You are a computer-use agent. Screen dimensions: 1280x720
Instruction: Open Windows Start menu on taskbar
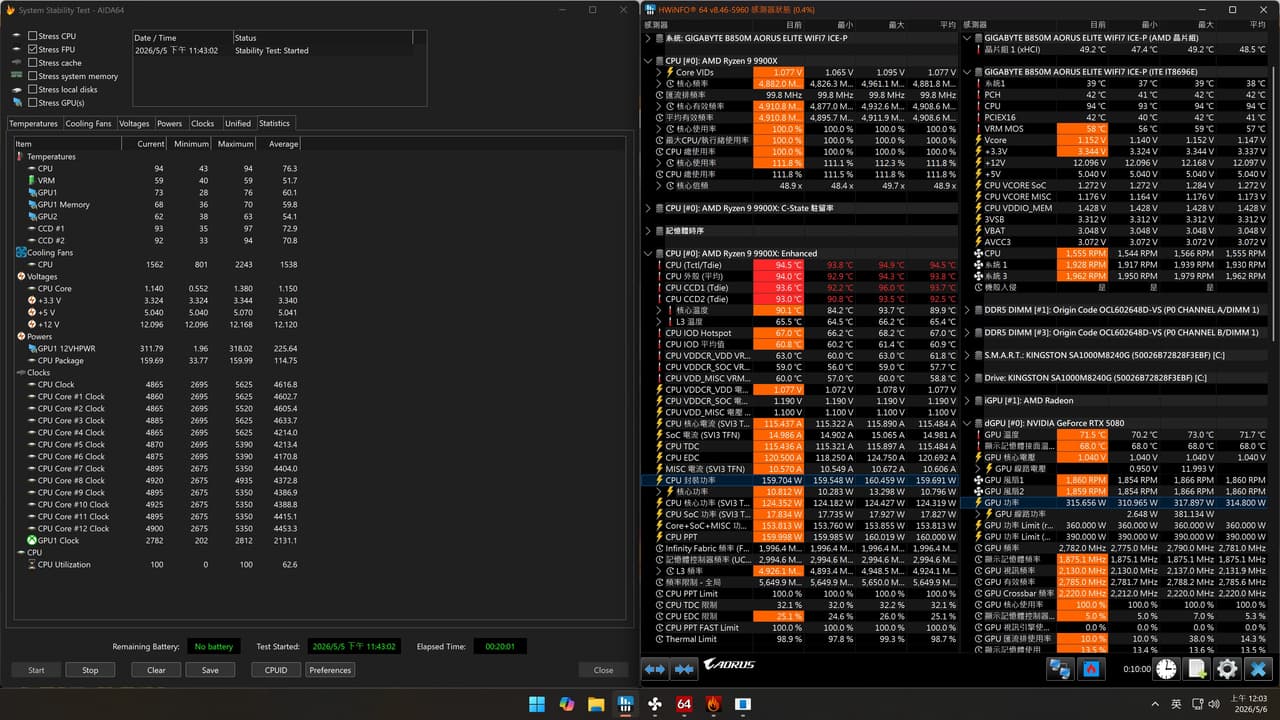coord(537,703)
